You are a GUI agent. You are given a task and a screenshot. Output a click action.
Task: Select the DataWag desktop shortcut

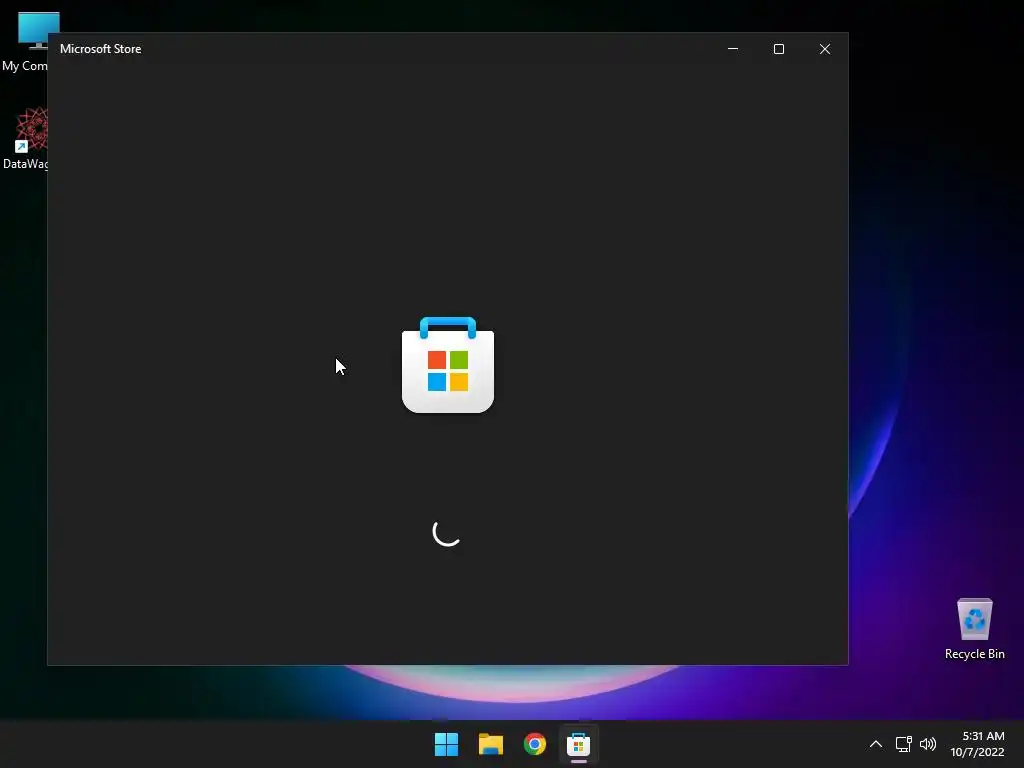25,138
